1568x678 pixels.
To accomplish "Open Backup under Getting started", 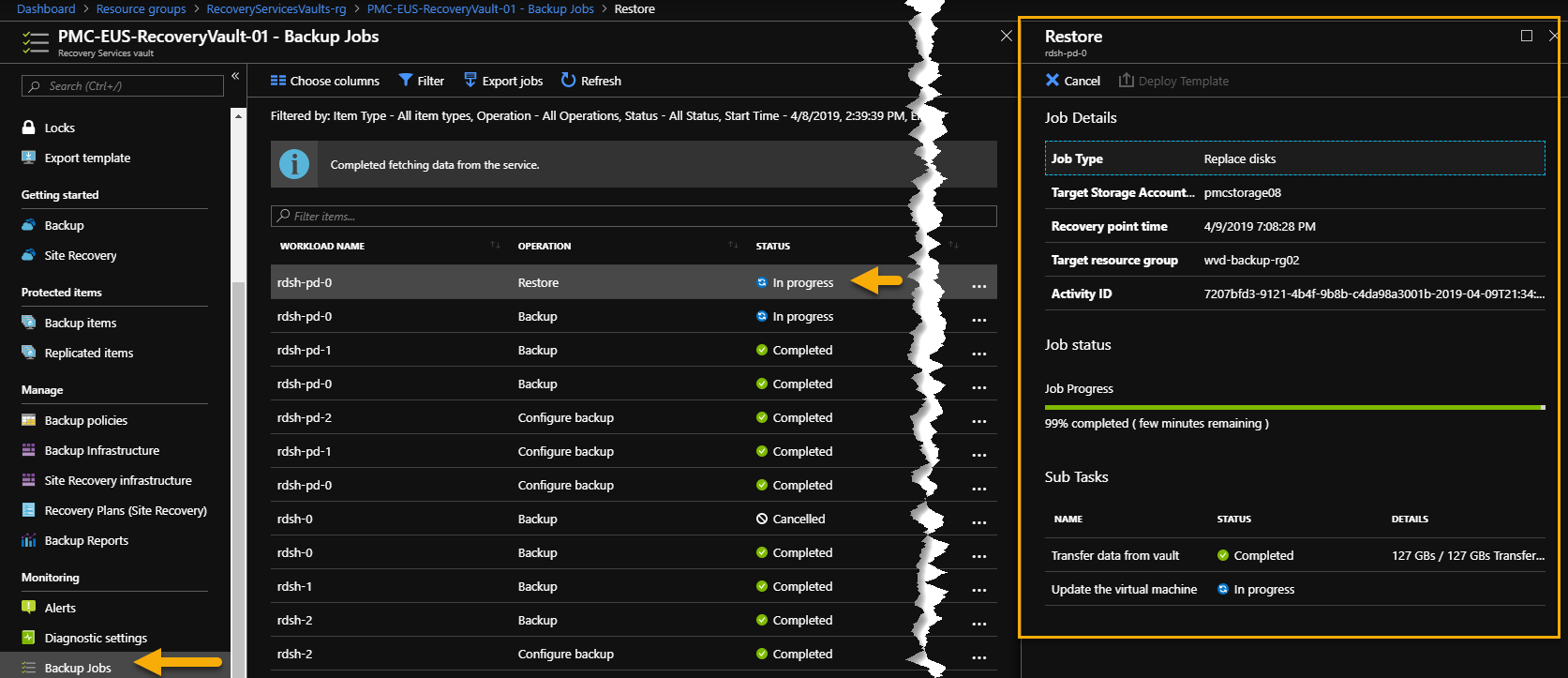I will click(64, 225).
